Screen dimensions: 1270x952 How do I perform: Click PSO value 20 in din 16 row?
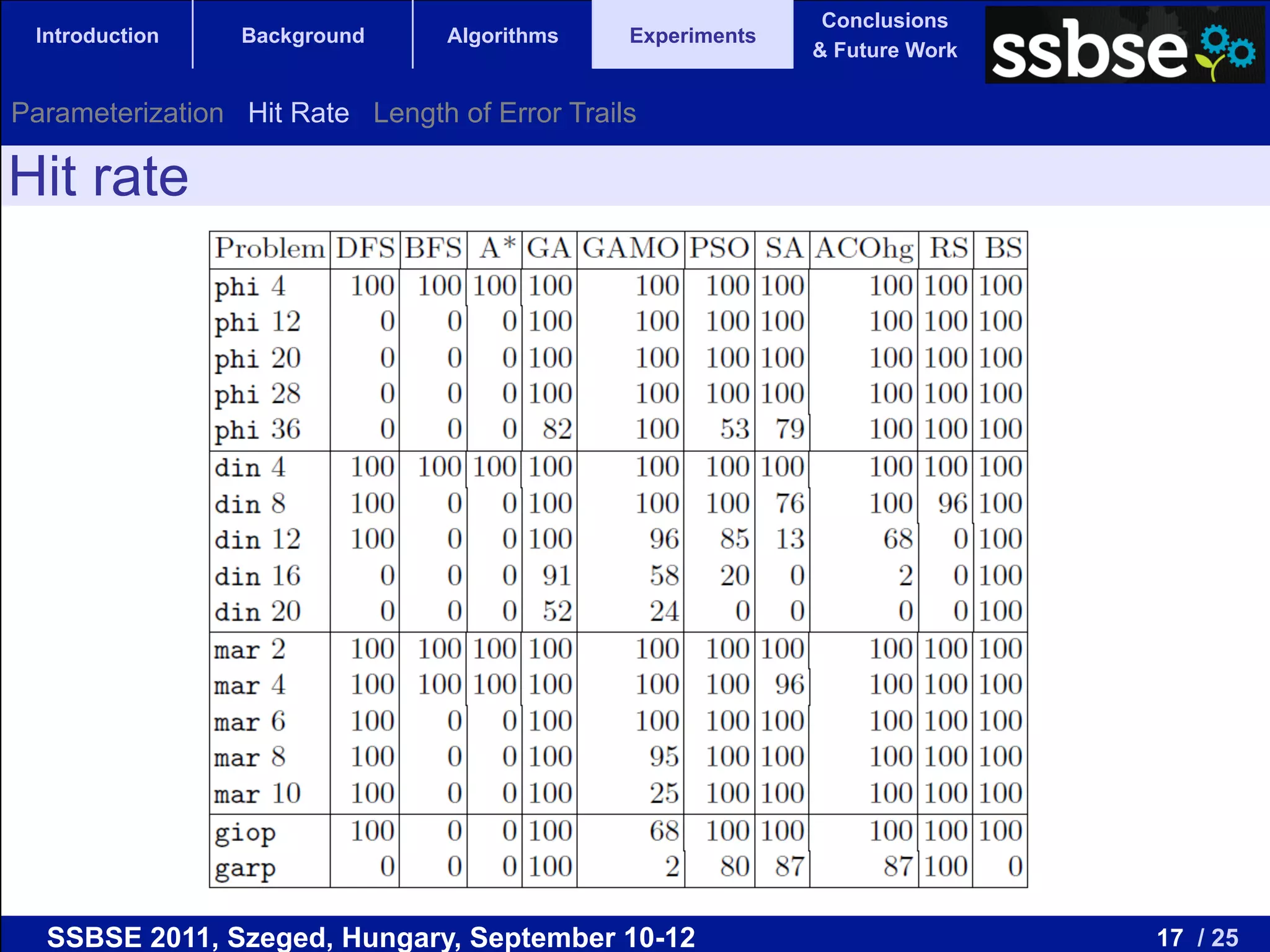[735, 576]
